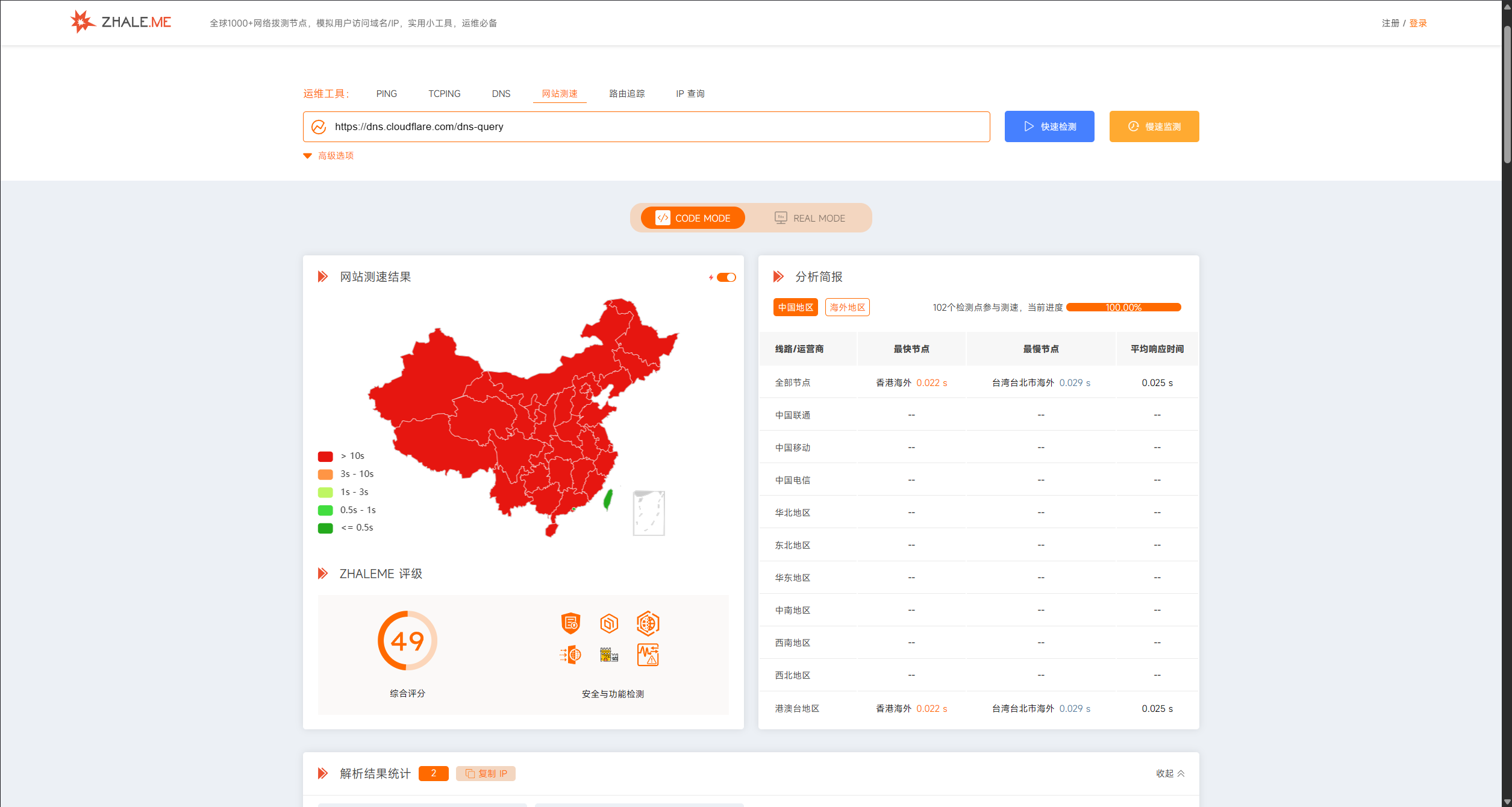Open the 登录 login link
The height and width of the screenshot is (807, 1512).
point(1418,23)
